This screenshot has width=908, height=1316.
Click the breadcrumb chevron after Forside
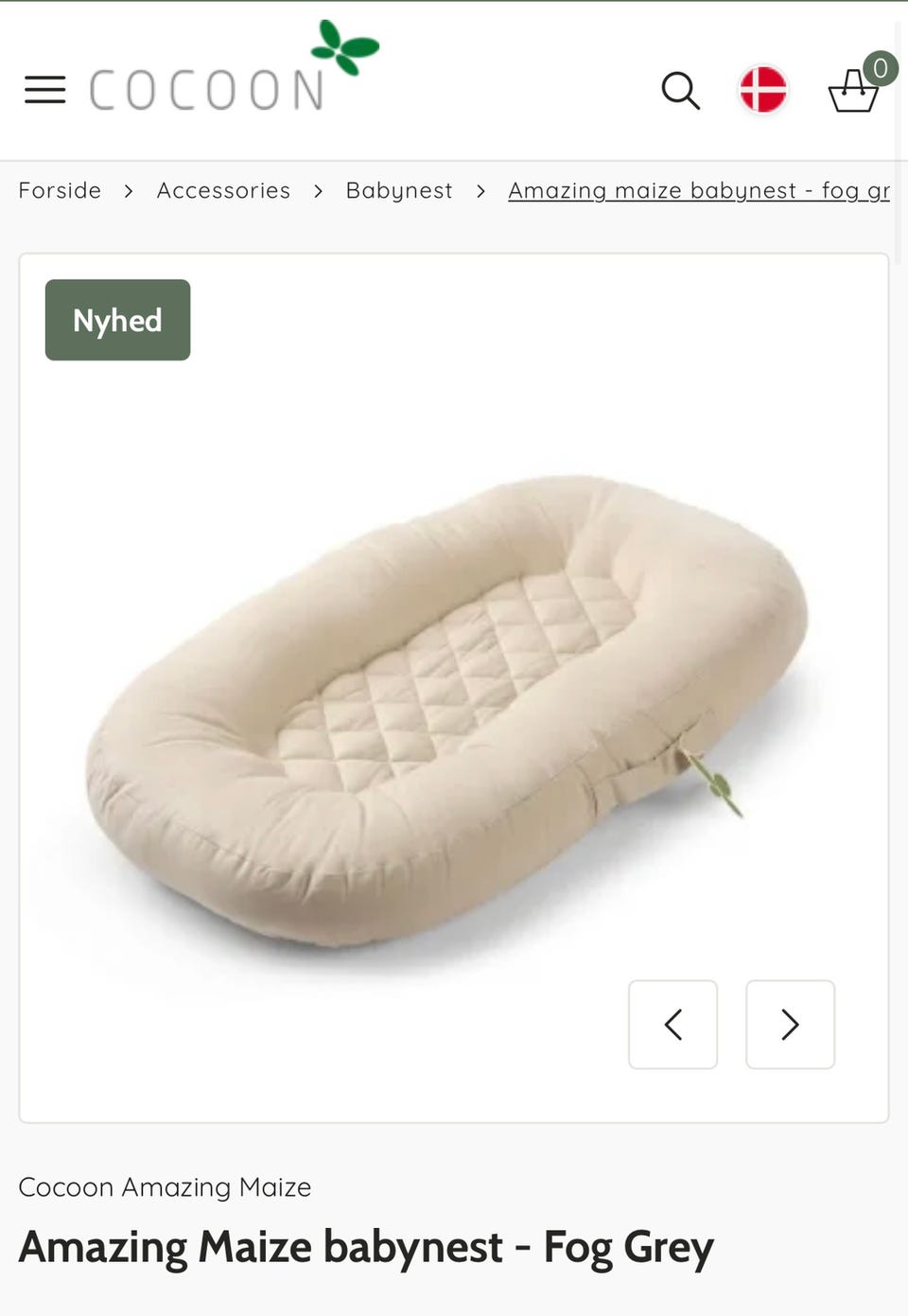(129, 191)
